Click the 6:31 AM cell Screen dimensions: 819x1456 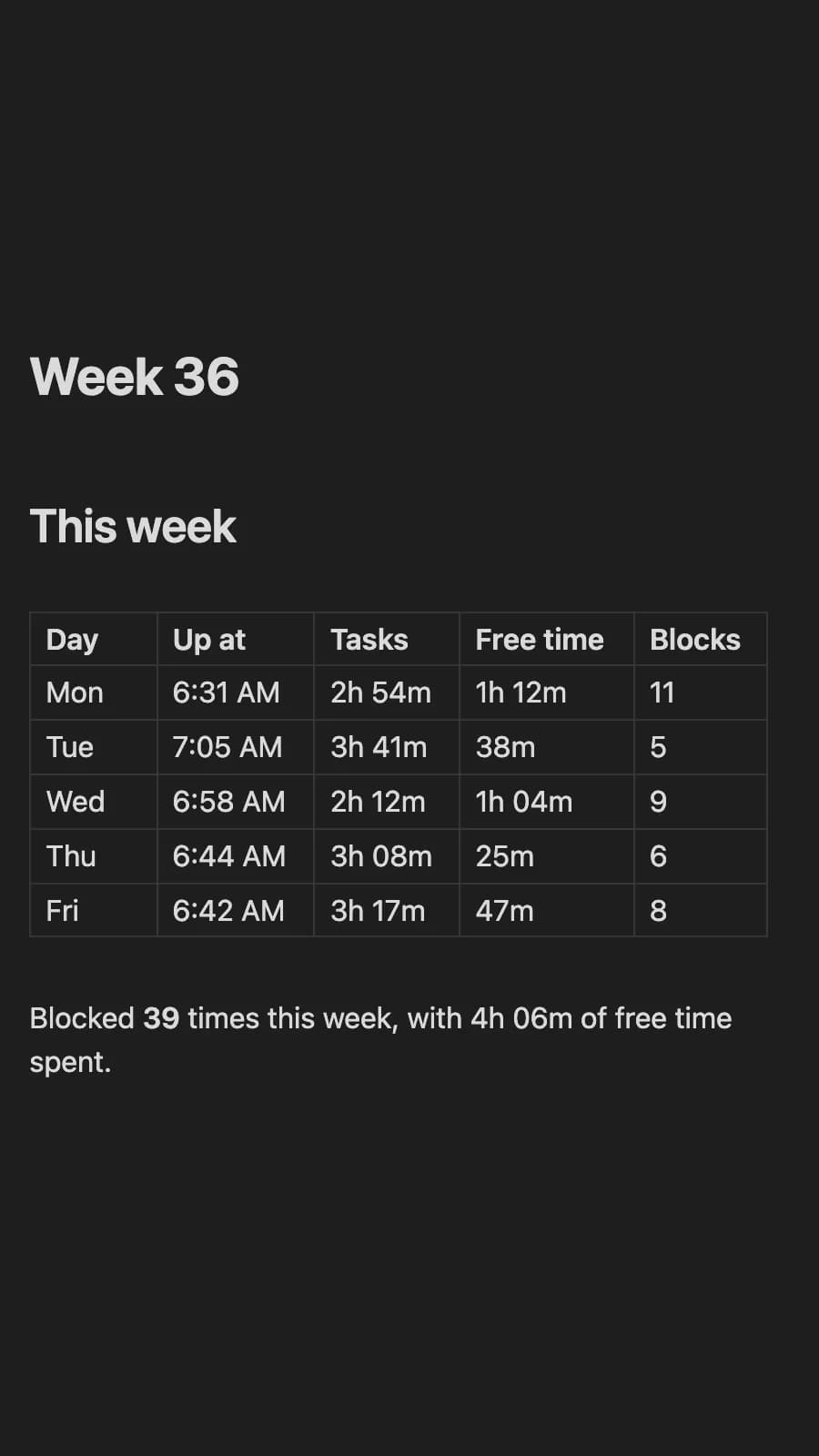click(x=236, y=693)
